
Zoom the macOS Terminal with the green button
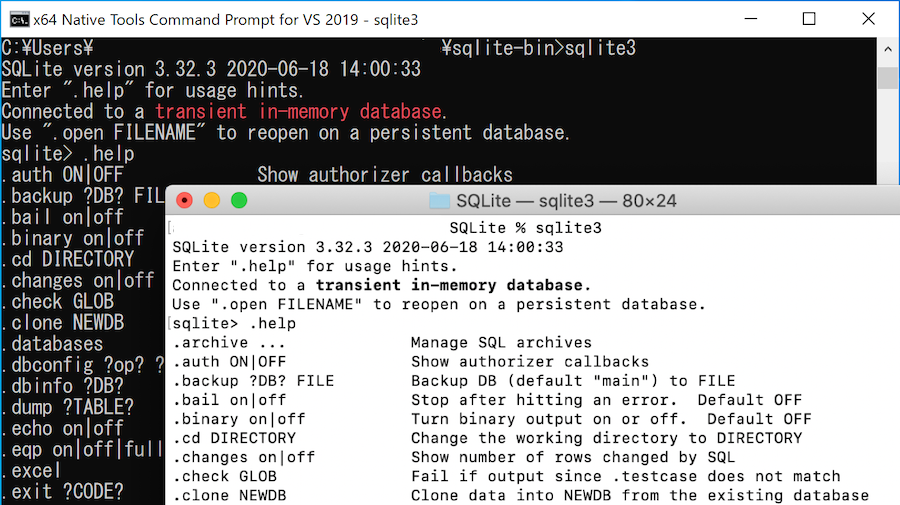point(238,201)
